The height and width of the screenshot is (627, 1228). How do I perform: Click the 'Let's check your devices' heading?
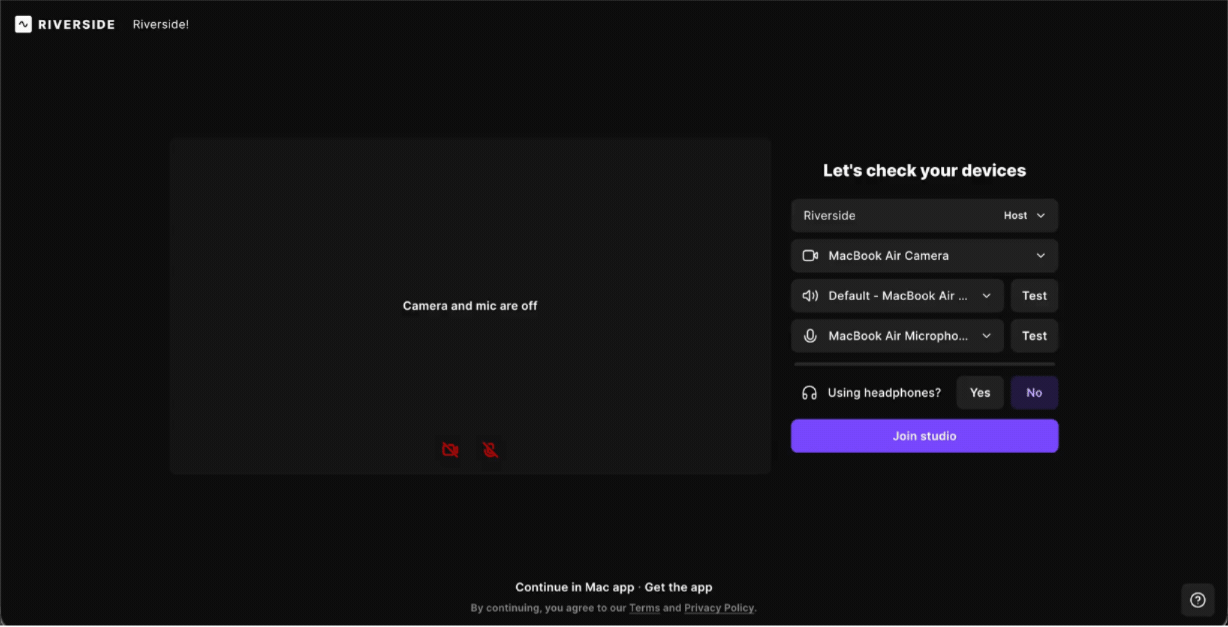click(924, 171)
